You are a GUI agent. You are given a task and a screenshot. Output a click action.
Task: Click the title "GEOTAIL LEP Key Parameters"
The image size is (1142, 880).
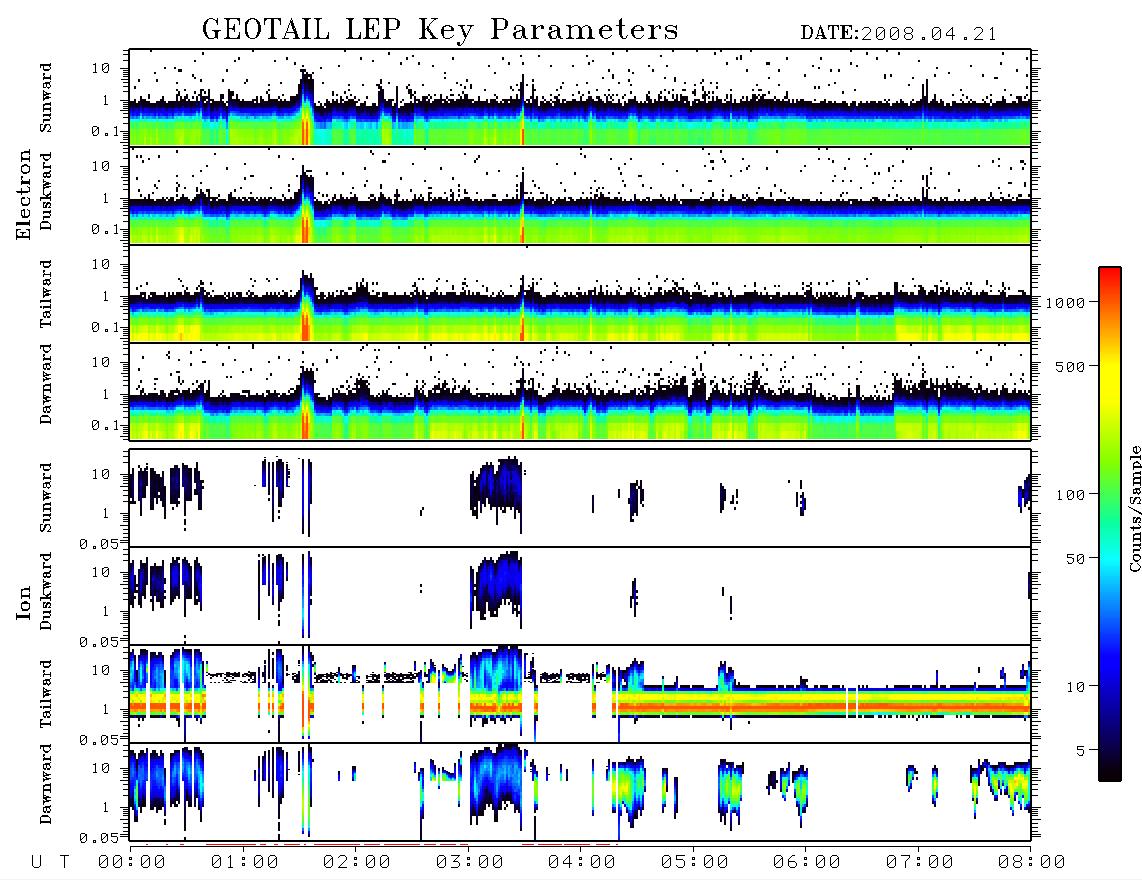coord(440,30)
